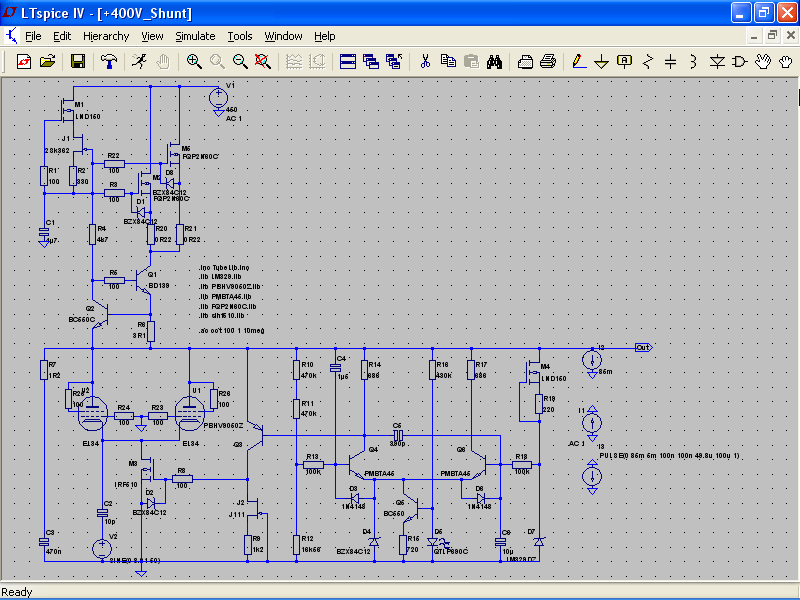Open the Window menu
Screen dimensions: 800x600
pos(283,36)
